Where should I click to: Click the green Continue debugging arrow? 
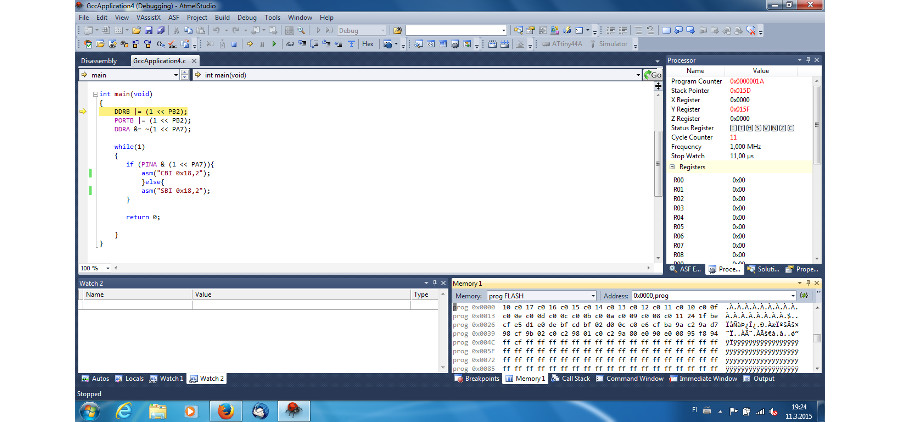[x=274, y=44]
